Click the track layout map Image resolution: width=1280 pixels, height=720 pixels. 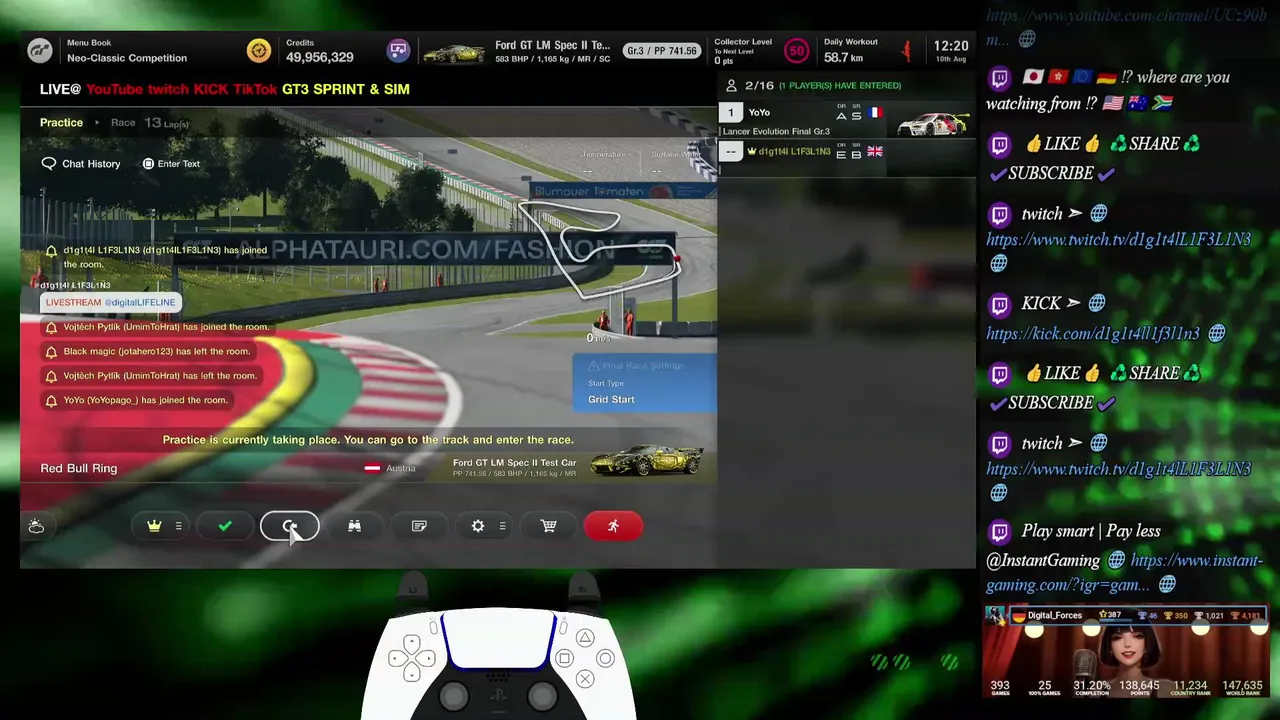tap(600, 248)
